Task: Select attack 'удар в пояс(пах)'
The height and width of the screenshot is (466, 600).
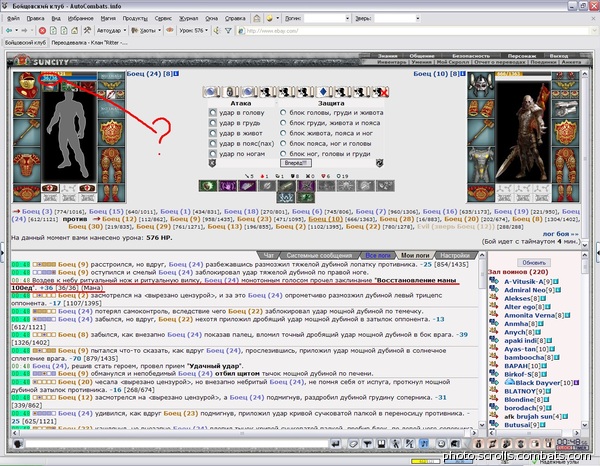Action: point(212,143)
